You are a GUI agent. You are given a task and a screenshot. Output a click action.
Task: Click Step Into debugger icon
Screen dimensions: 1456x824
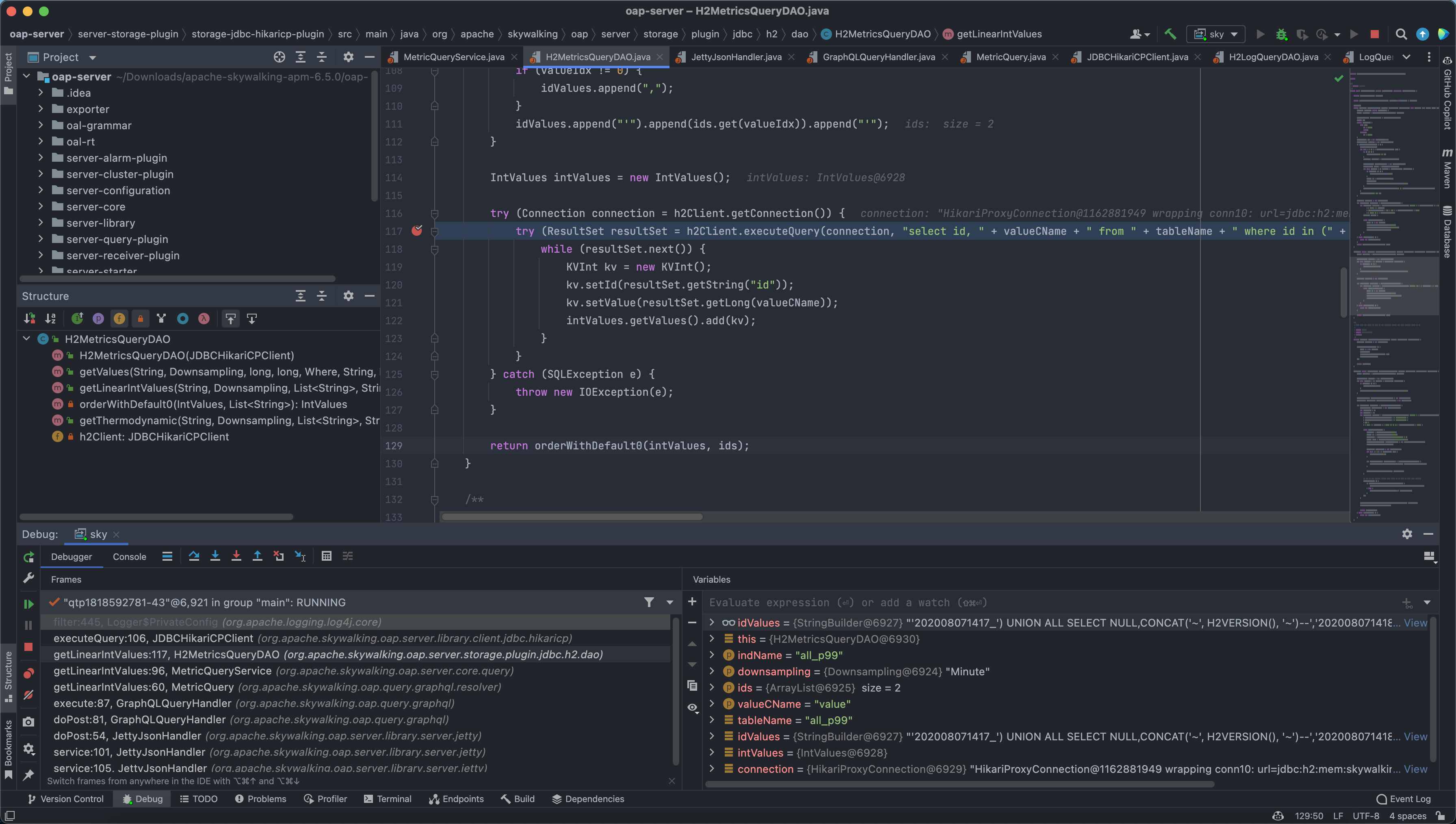(x=215, y=556)
